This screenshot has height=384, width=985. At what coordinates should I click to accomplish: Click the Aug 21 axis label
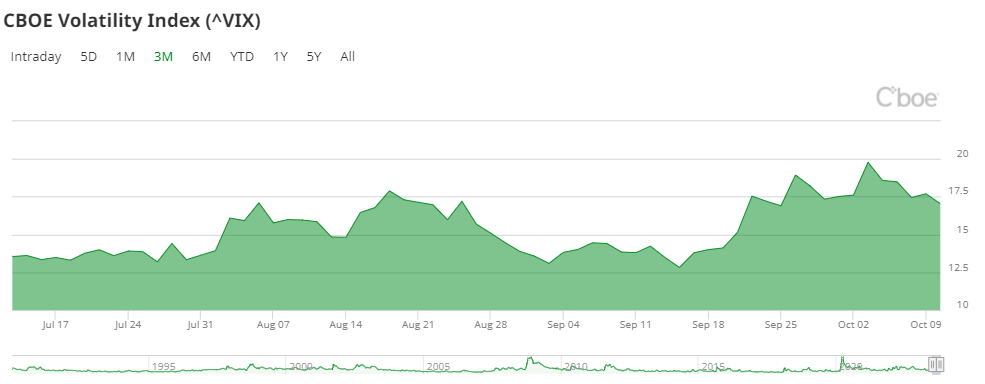click(418, 325)
